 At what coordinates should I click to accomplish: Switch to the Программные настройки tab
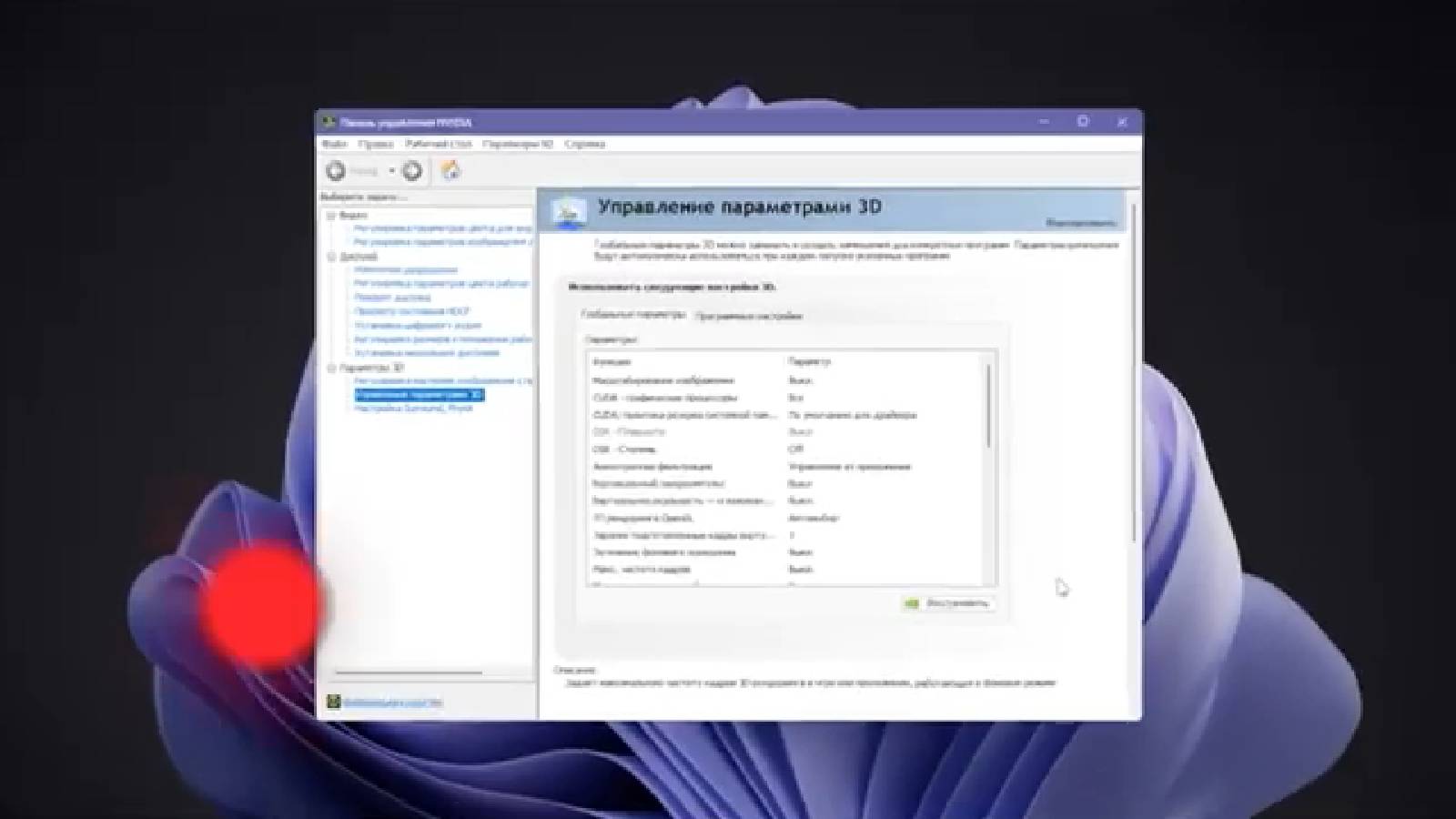click(748, 317)
